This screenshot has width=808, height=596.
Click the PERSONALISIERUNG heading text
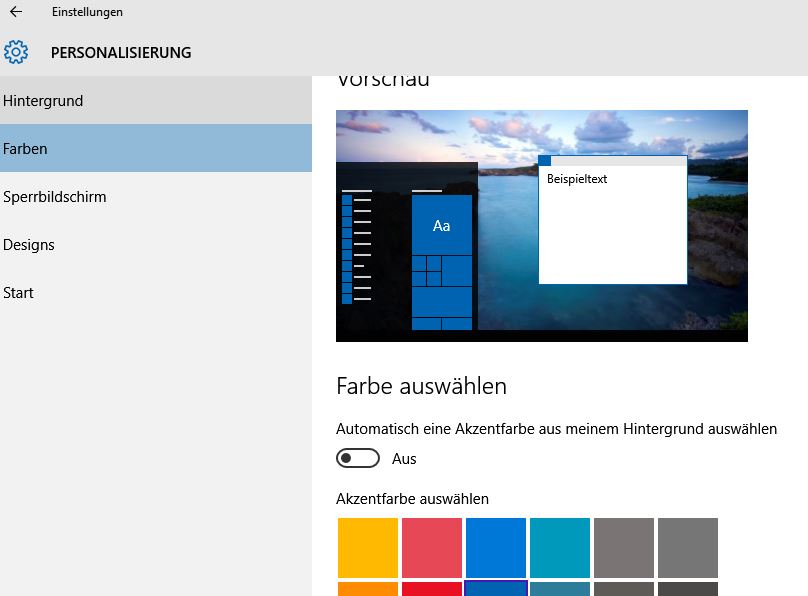[x=121, y=53]
